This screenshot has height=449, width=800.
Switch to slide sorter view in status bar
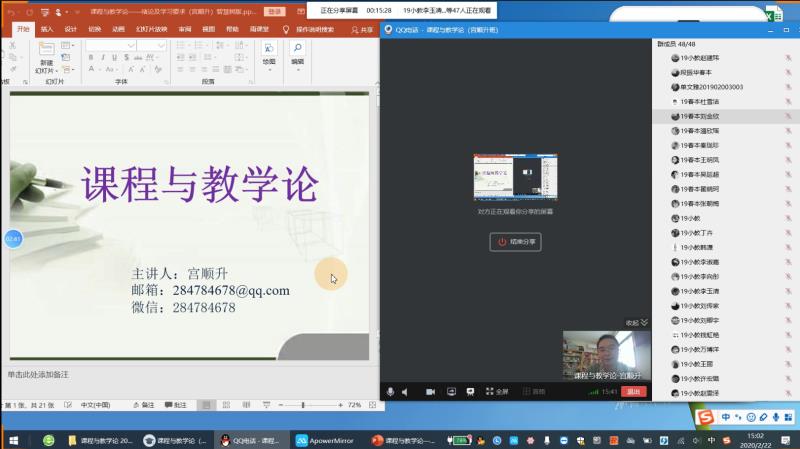coord(225,405)
